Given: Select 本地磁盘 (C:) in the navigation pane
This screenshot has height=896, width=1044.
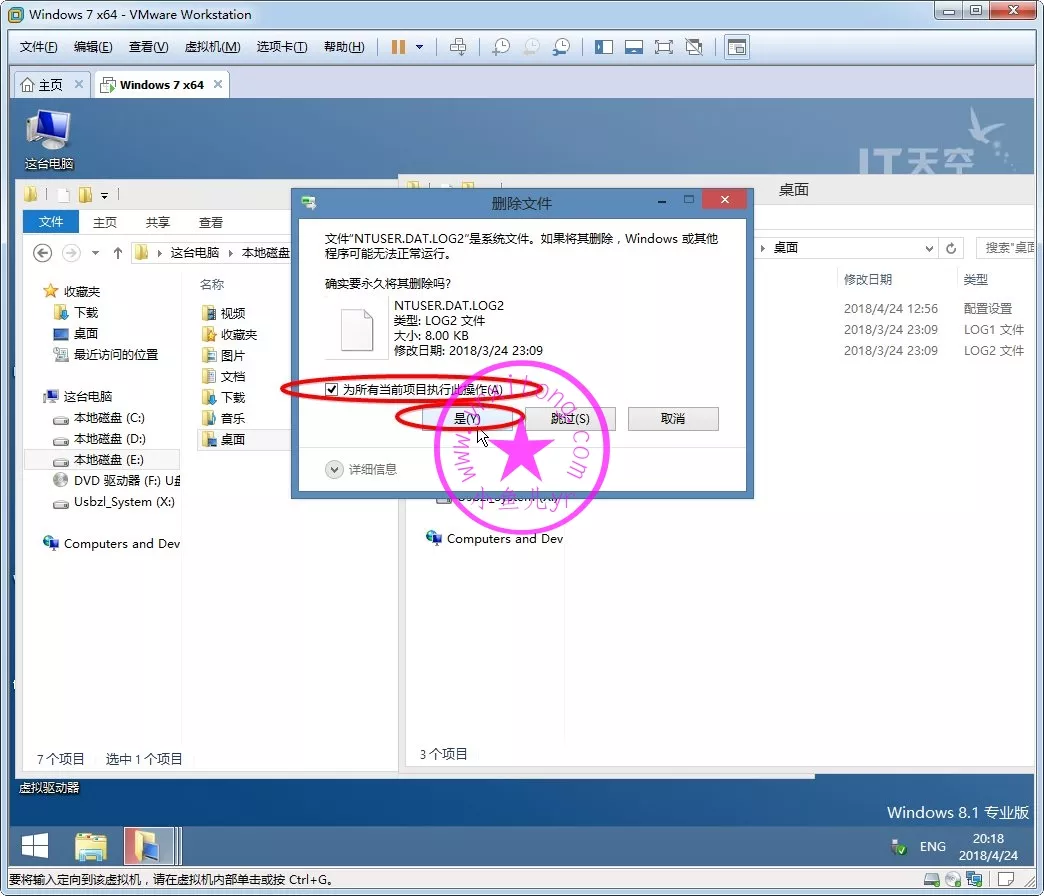Looking at the screenshot, I should click(109, 417).
